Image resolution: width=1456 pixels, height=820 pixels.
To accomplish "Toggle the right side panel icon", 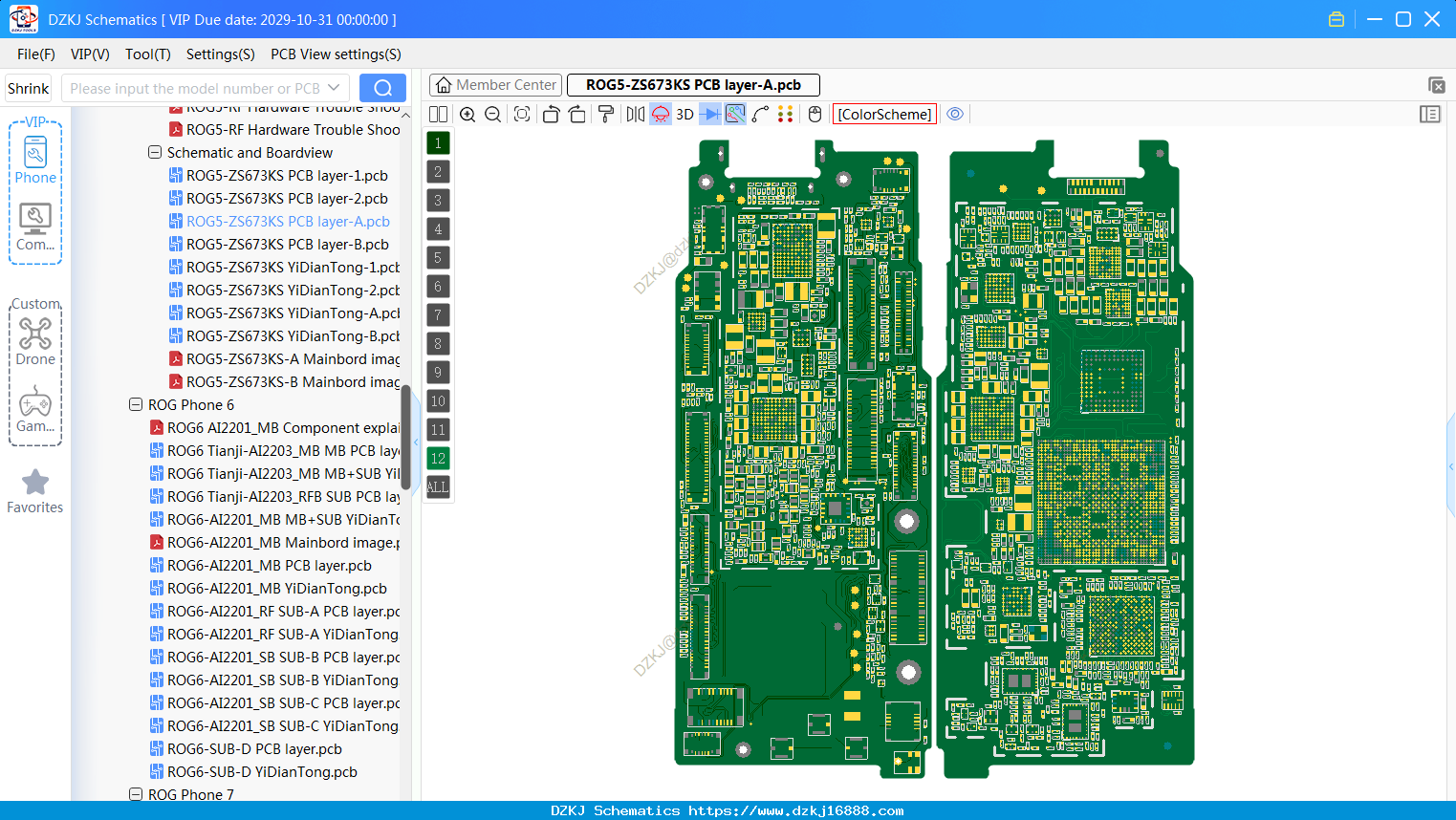I will [1430, 115].
